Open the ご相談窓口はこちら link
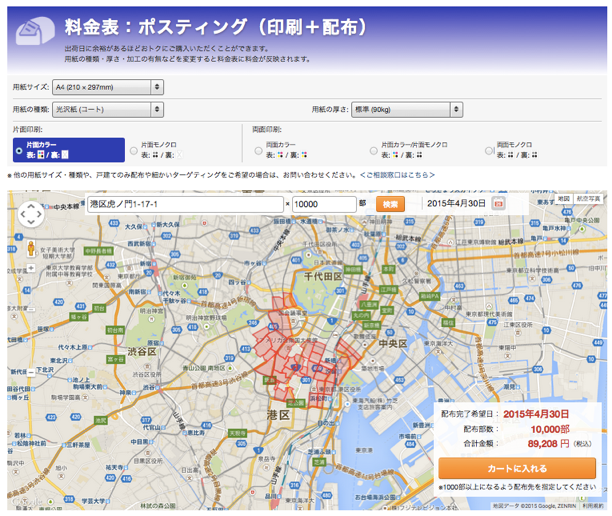 click(397, 175)
